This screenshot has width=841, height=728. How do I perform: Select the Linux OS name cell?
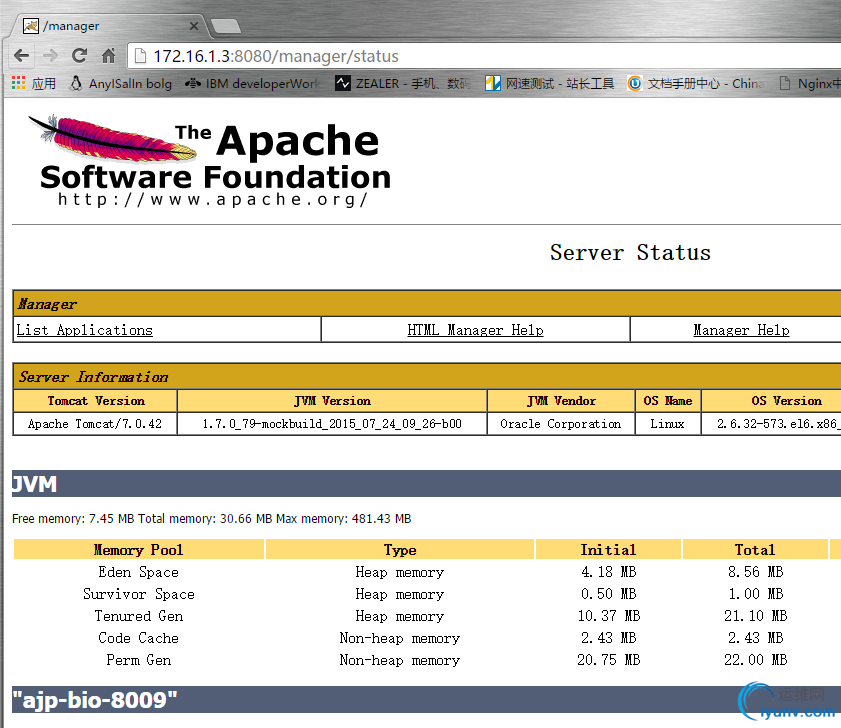[668, 424]
